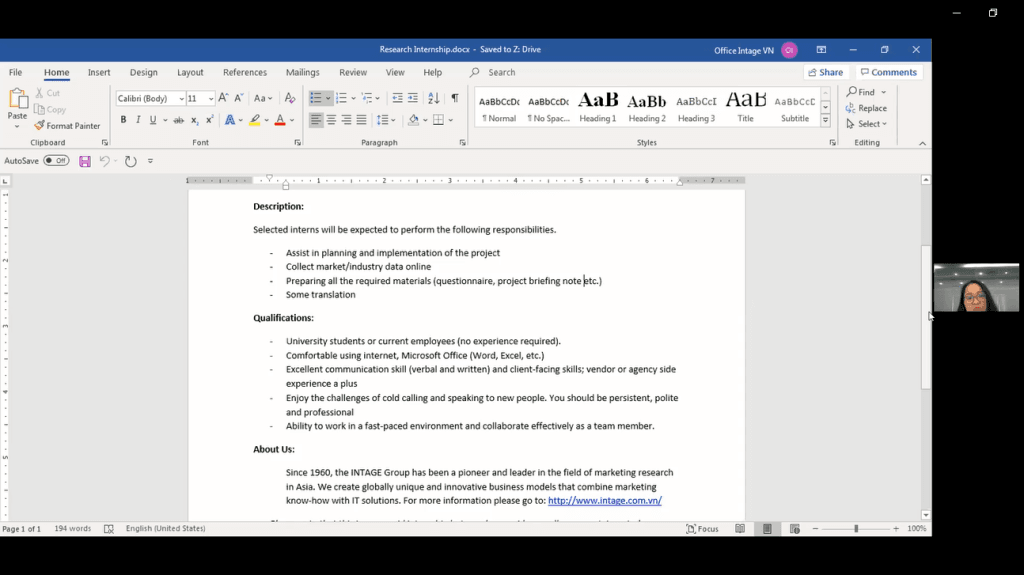Click the red font color button
The height and width of the screenshot is (575, 1024).
[280, 120]
